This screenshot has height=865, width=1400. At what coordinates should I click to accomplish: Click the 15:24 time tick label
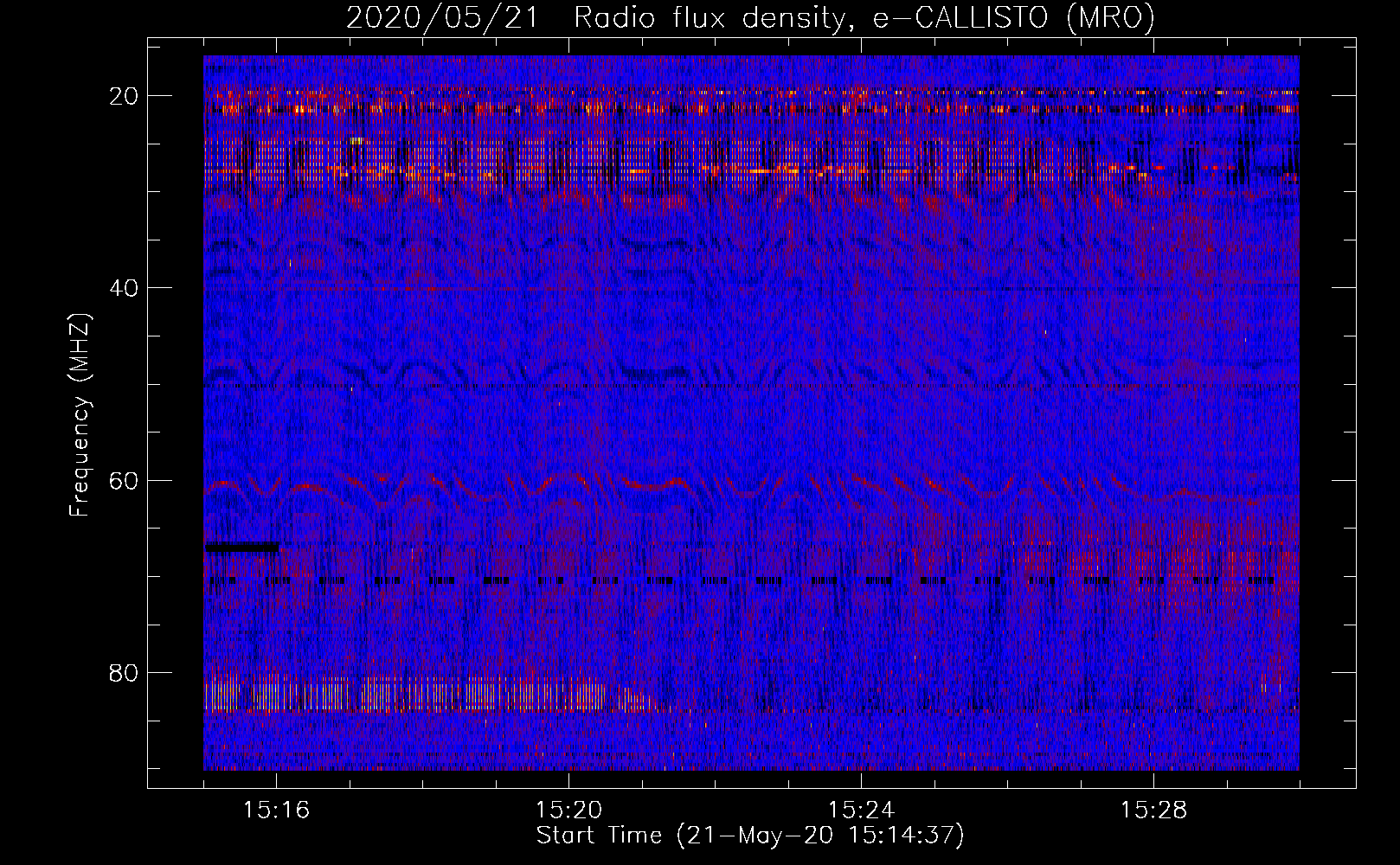coord(862,811)
